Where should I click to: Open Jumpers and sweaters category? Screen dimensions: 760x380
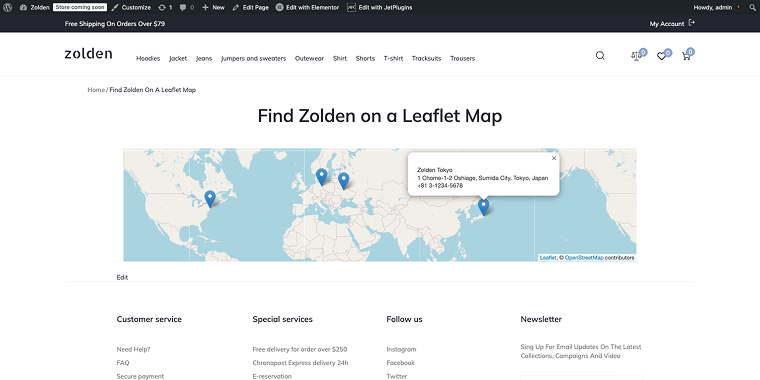pos(253,58)
